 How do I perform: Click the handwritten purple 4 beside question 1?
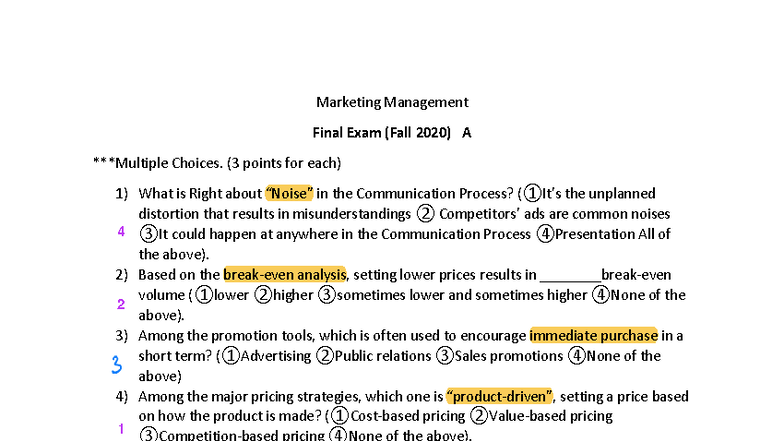pos(121,232)
